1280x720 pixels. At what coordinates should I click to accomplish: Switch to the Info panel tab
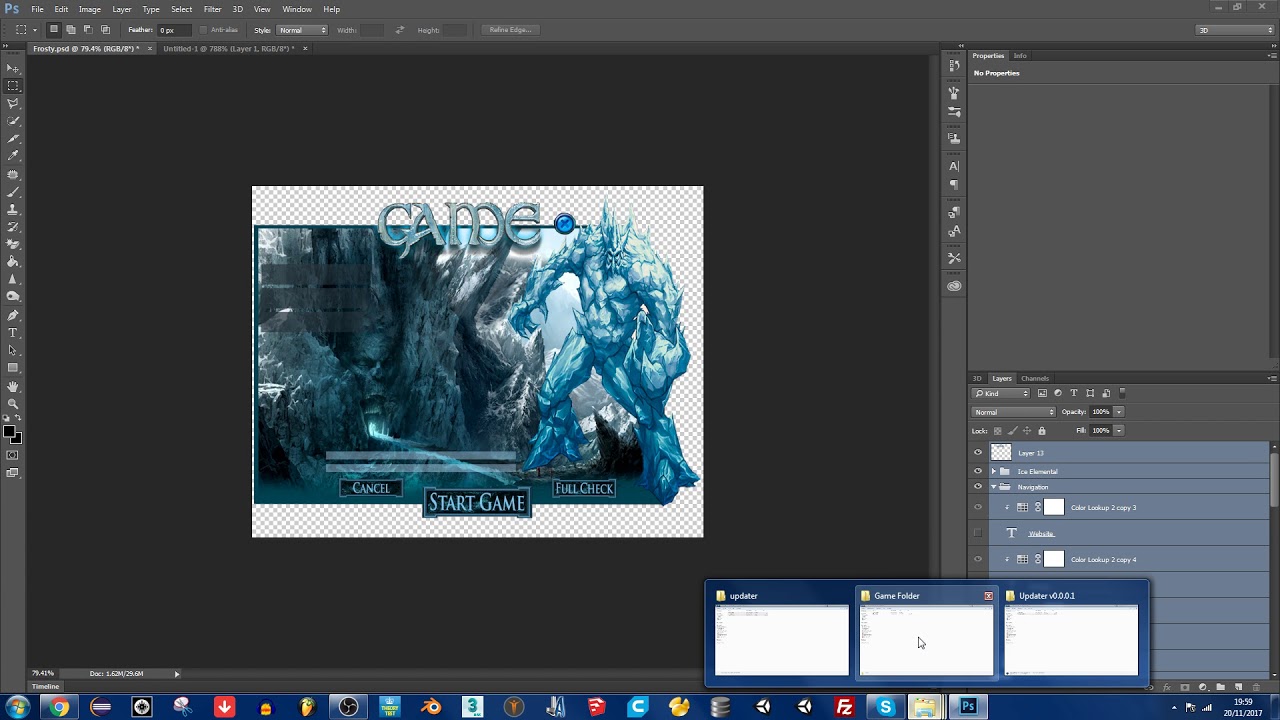click(x=1020, y=56)
